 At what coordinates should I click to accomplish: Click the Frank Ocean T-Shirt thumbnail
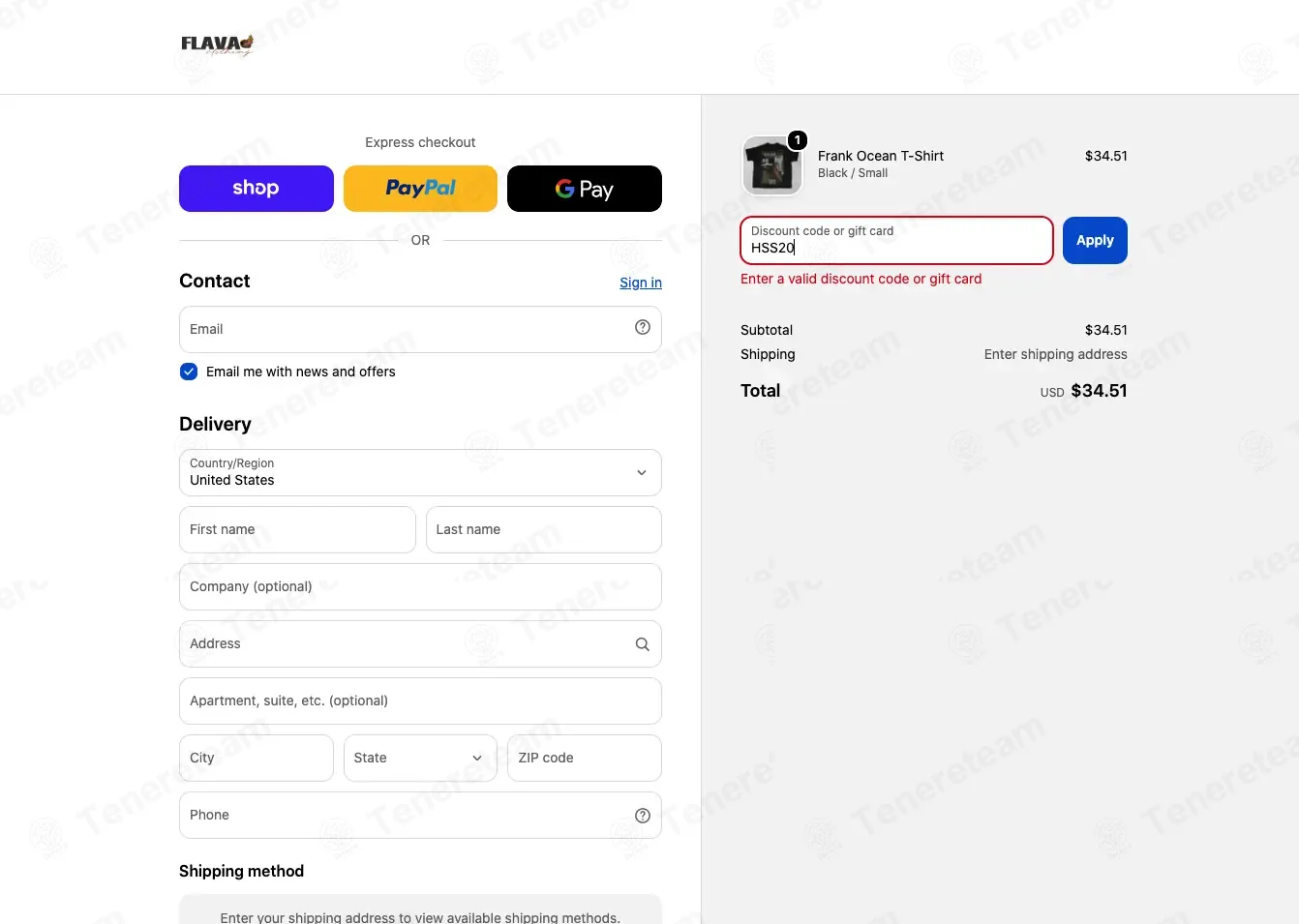(x=772, y=165)
